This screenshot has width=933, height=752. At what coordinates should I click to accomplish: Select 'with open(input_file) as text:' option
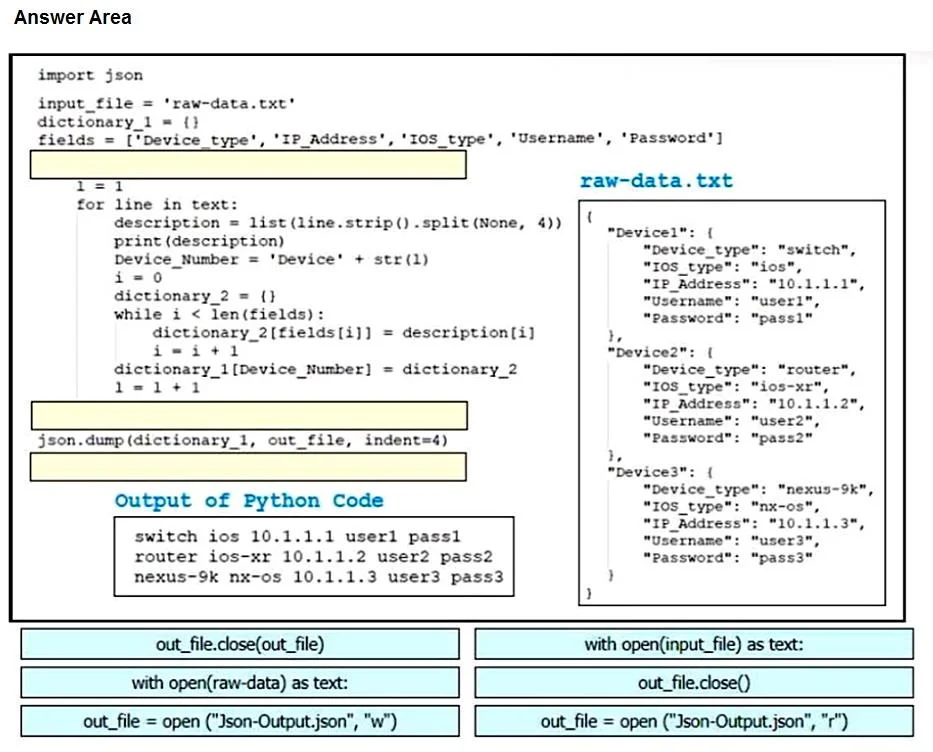click(x=694, y=644)
